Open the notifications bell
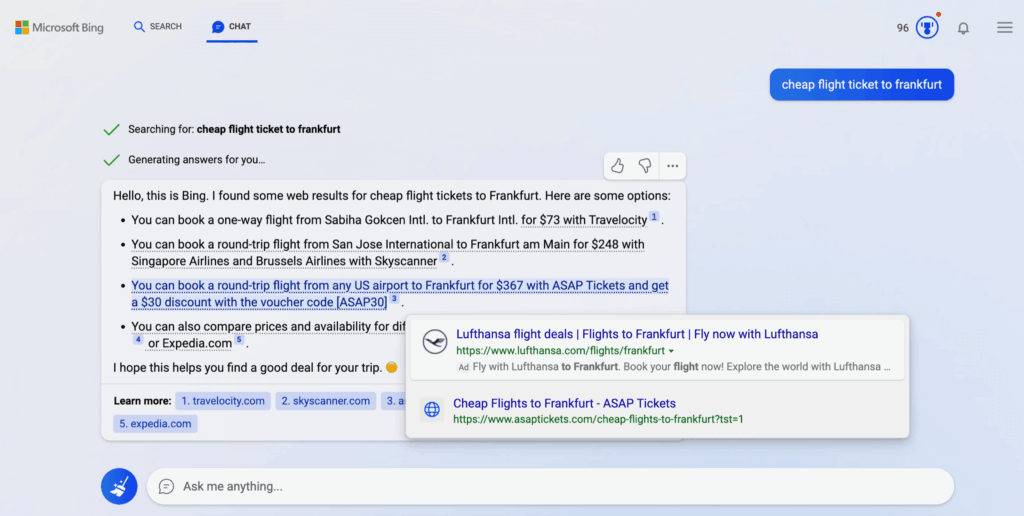This screenshot has width=1024, height=516. [x=963, y=28]
